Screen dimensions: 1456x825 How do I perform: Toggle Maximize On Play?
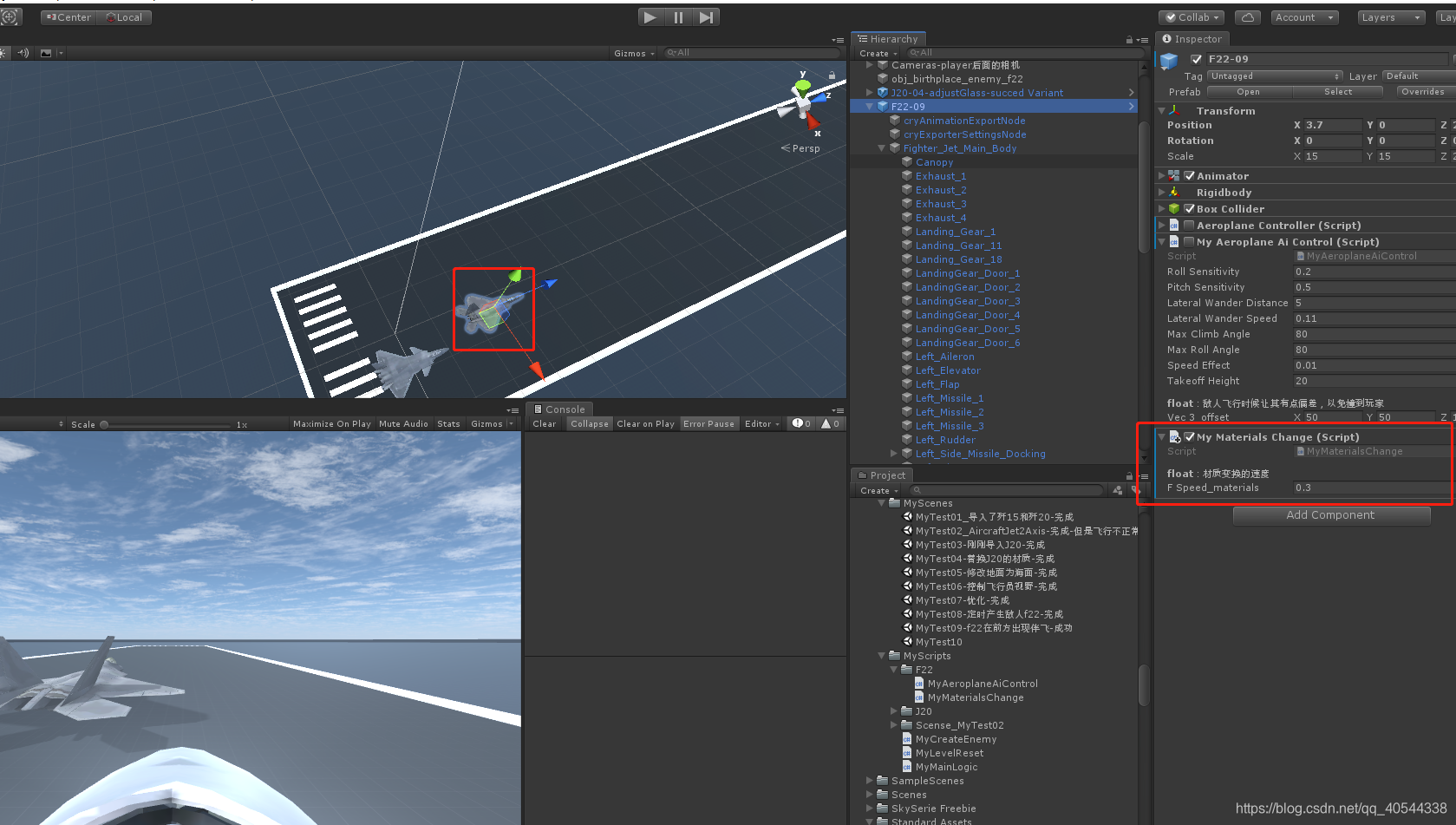point(332,424)
